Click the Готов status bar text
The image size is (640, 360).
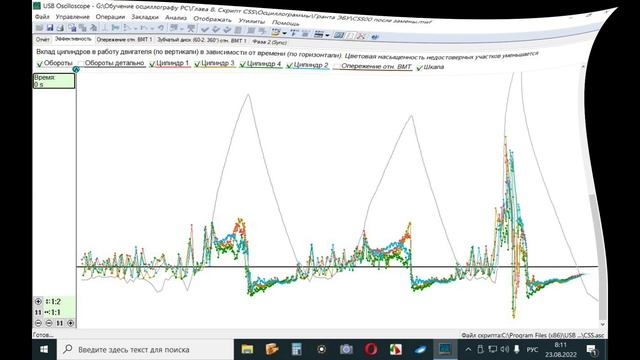pos(43,335)
